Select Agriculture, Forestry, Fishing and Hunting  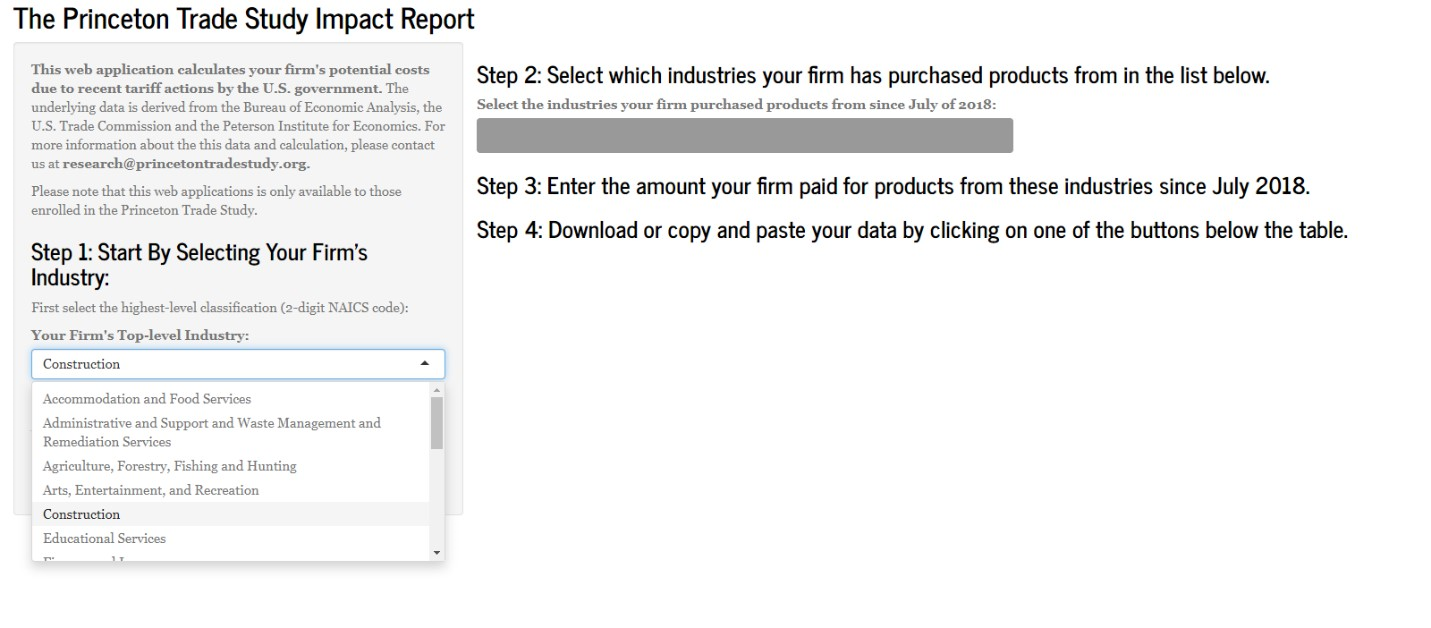231,466
